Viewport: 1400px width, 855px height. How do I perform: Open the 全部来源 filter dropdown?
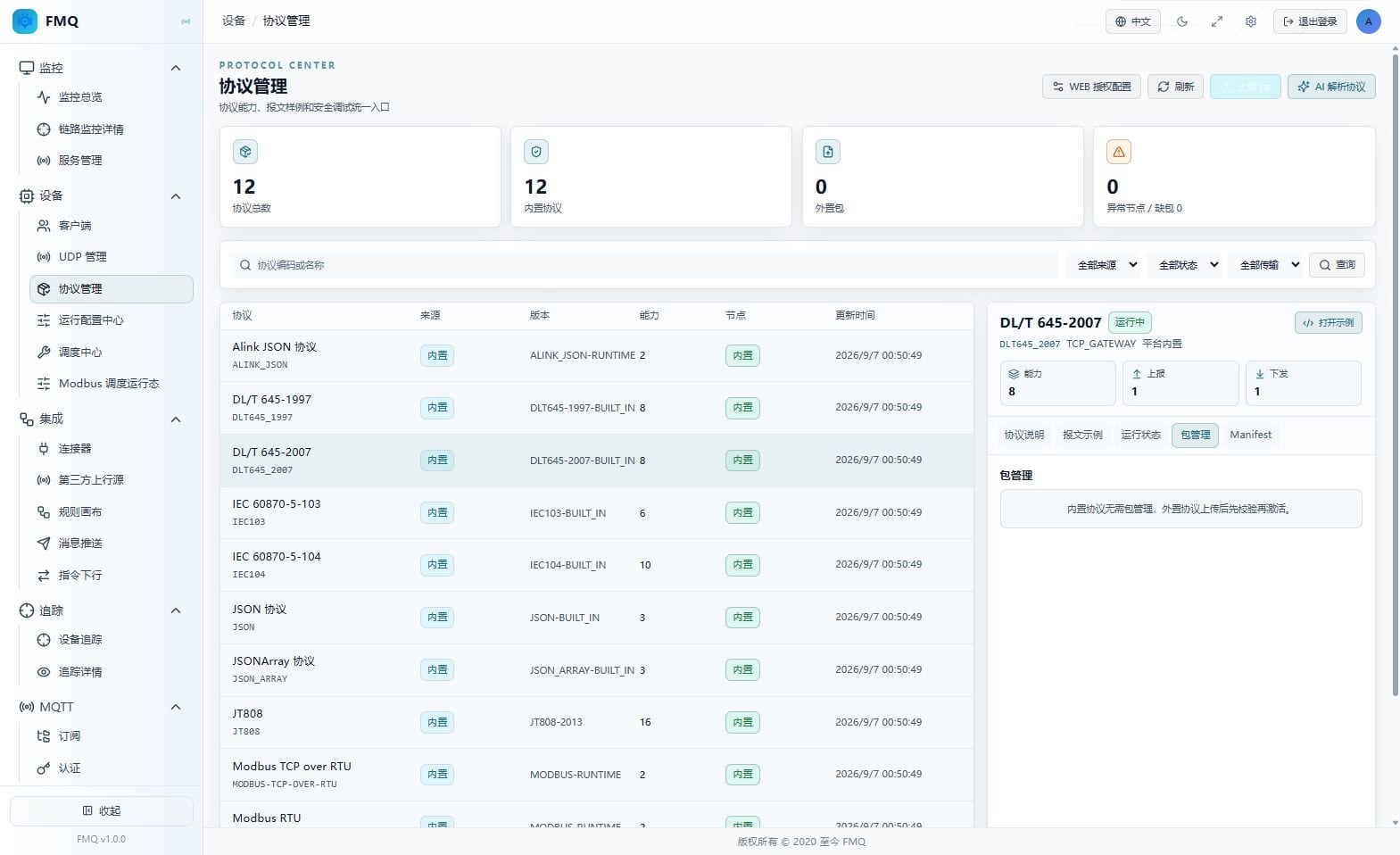click(x=1106, y=265)
